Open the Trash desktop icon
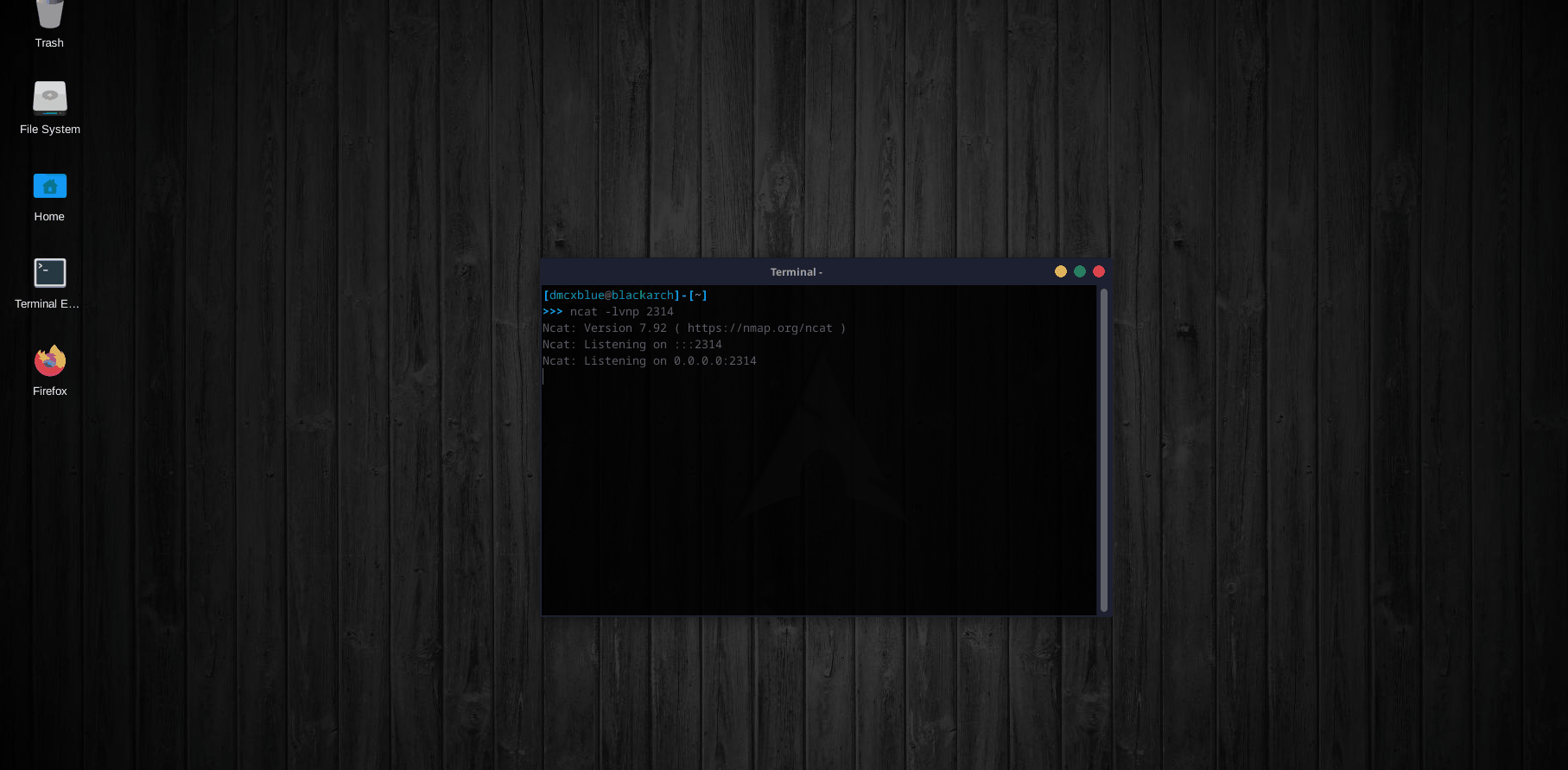The height and width of the screenshot is (770, 1568). click(x=49, y=16)
